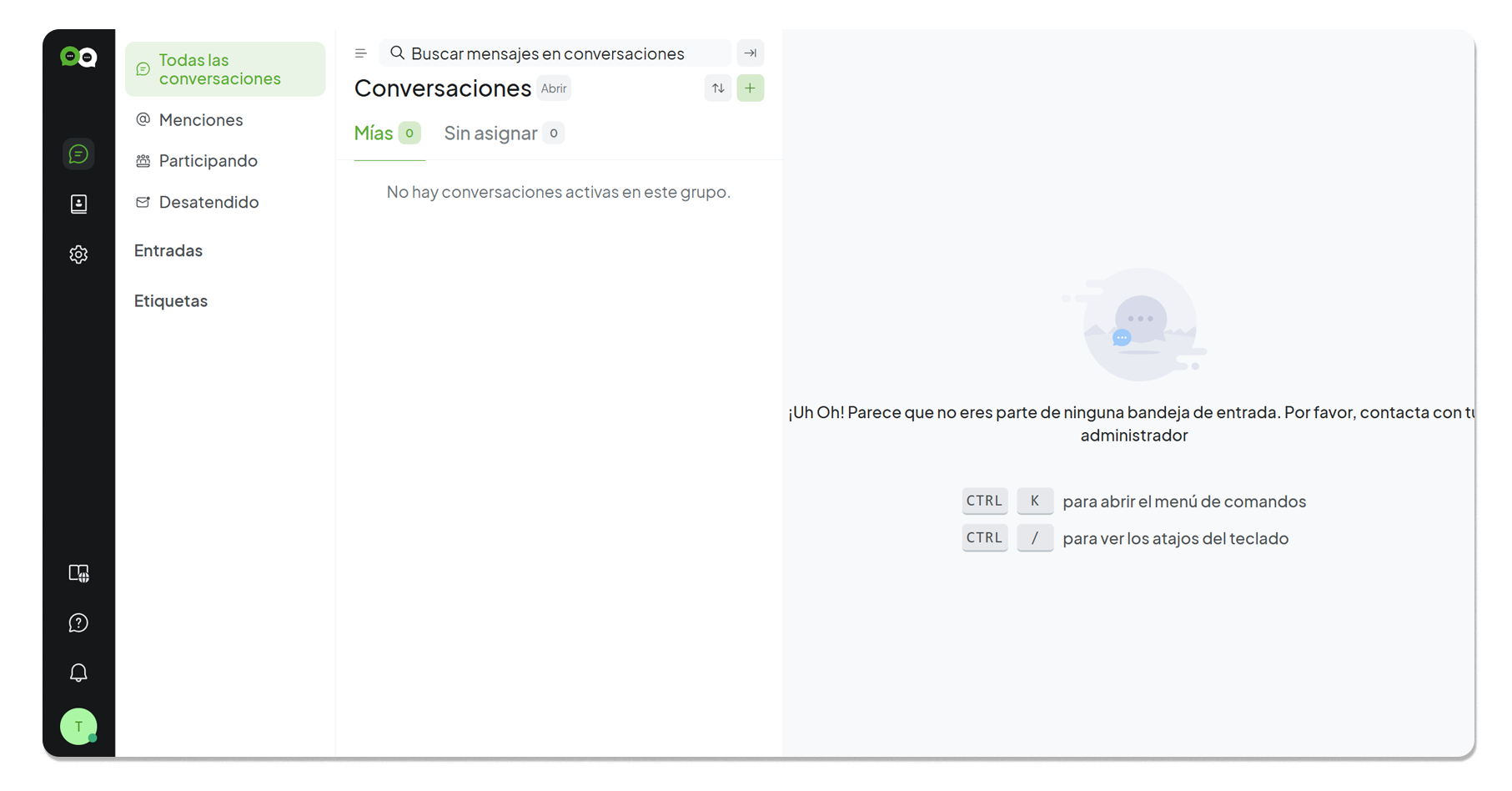
Task: Switch to the Mías tab
Action: click(374, 134)
